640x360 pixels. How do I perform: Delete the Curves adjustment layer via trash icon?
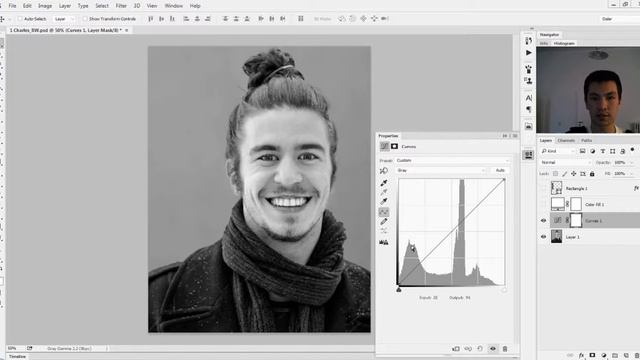point(505,349)
